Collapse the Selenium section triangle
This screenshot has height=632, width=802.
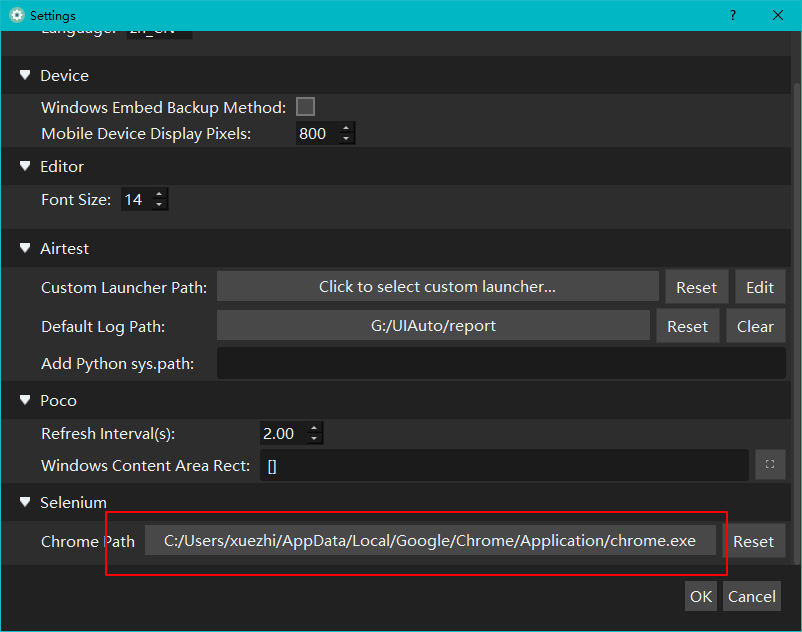pos(25,502)
